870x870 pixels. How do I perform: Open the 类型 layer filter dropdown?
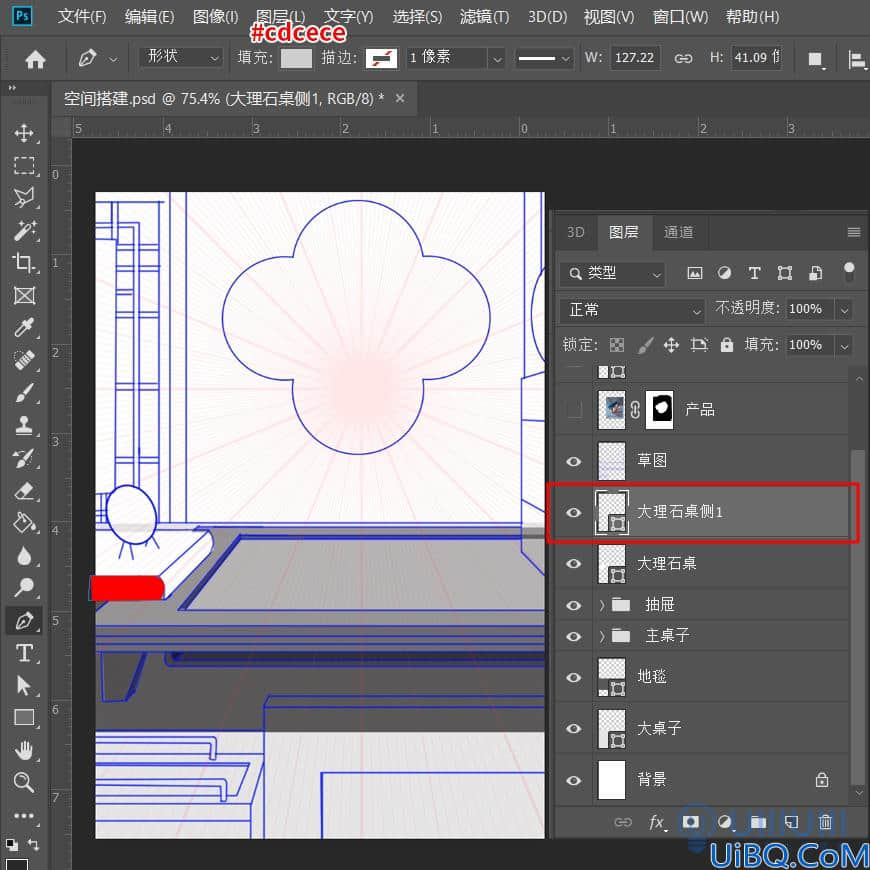click(612, 274)
